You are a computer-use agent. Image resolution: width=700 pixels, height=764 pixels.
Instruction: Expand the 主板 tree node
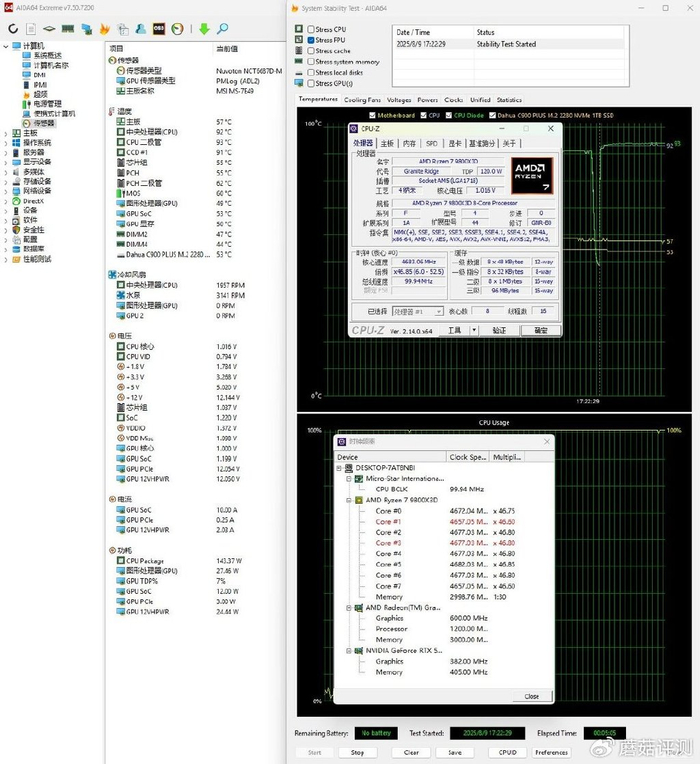(x=6, y=133)
